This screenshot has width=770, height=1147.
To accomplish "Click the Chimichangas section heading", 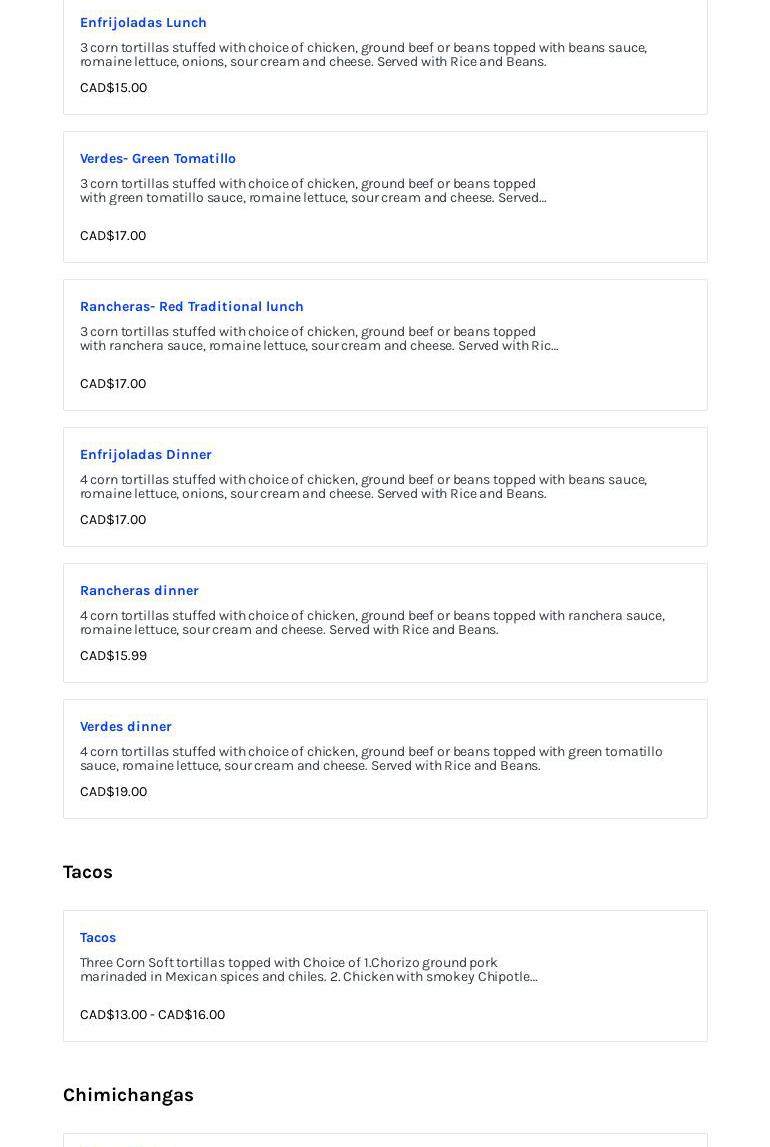I will pos(128,1095).
